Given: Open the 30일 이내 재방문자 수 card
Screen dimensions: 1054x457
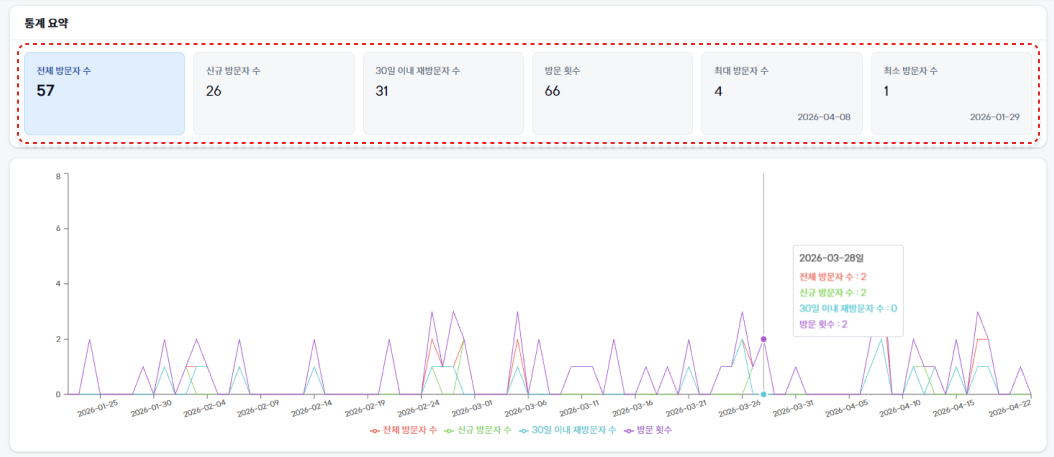Looking at the screenshot, I should point(442,93).
